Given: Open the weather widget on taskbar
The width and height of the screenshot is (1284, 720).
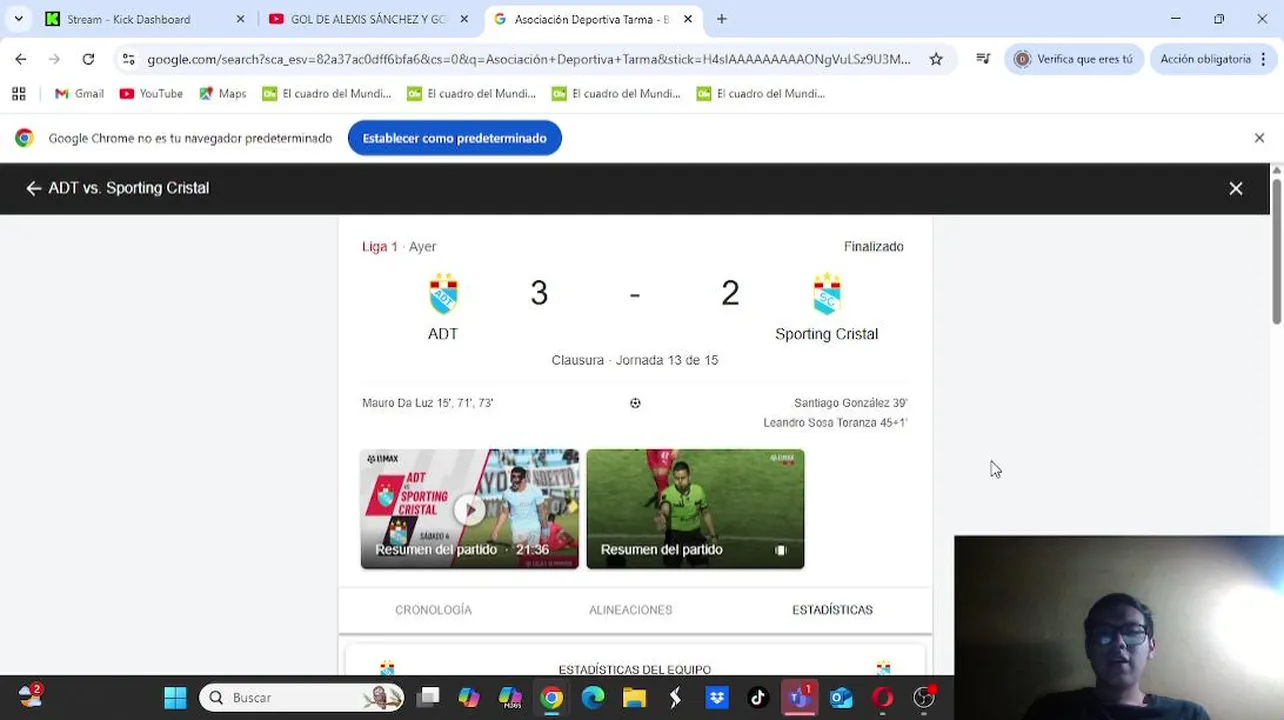Looking at the screenshot, I should coord(30,696).
